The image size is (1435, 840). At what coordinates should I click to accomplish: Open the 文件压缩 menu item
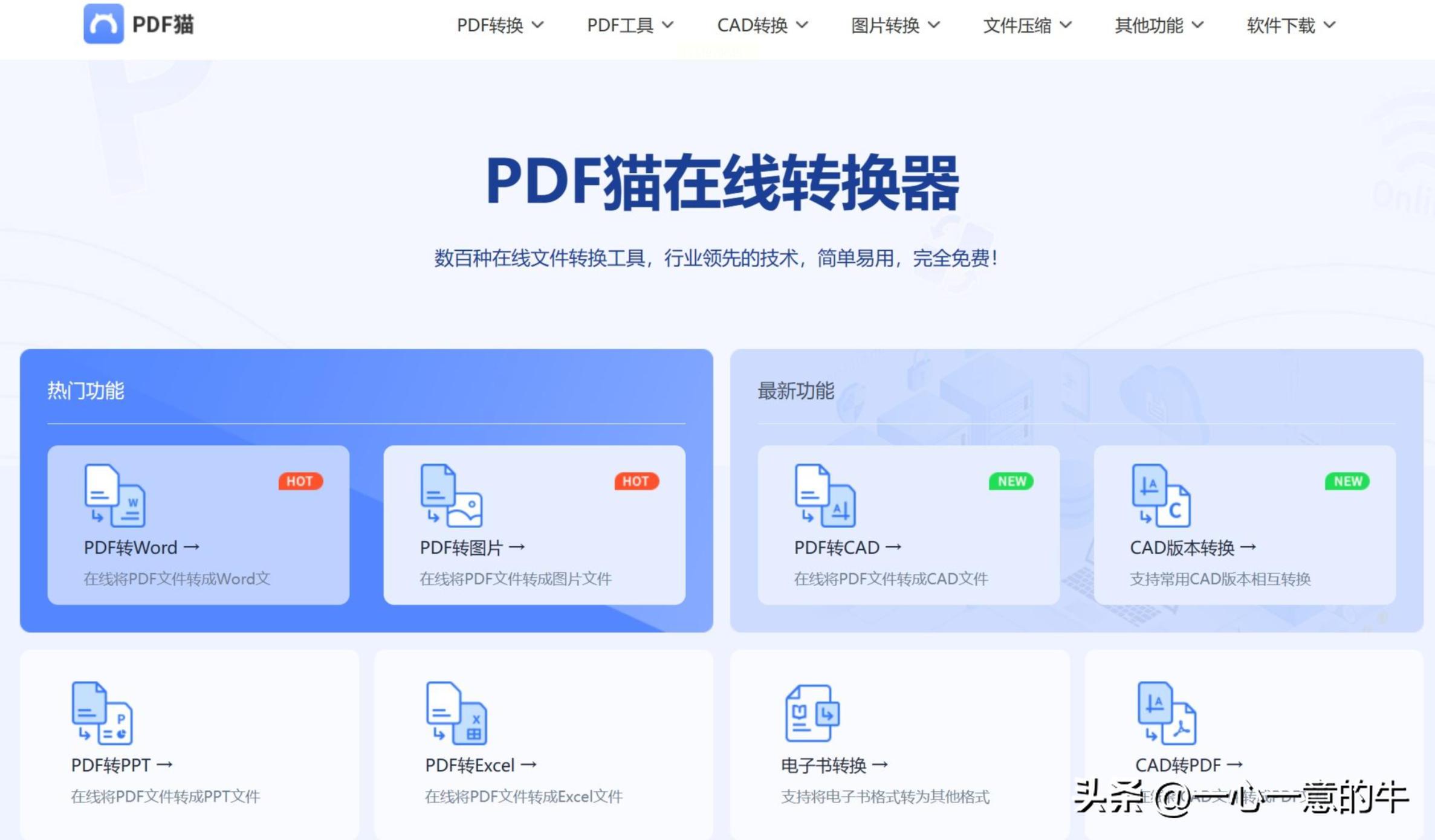pyautogui.click(x=1026, y=25)
